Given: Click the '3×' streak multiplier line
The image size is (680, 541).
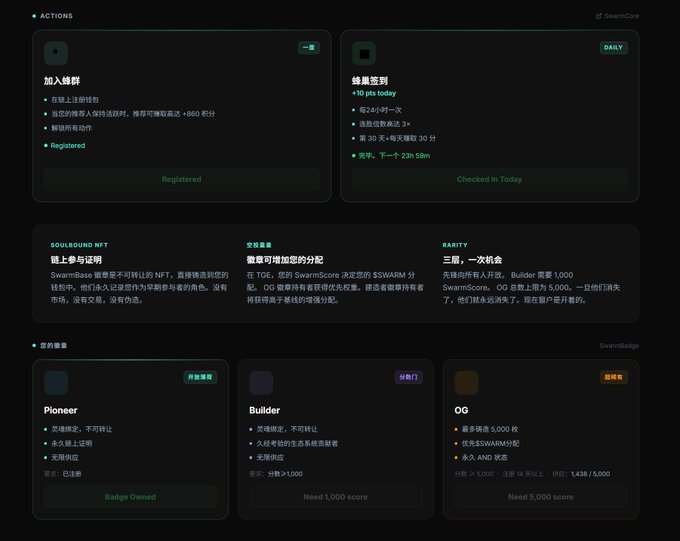Looking at the screenshot, I should coord(384,124).
